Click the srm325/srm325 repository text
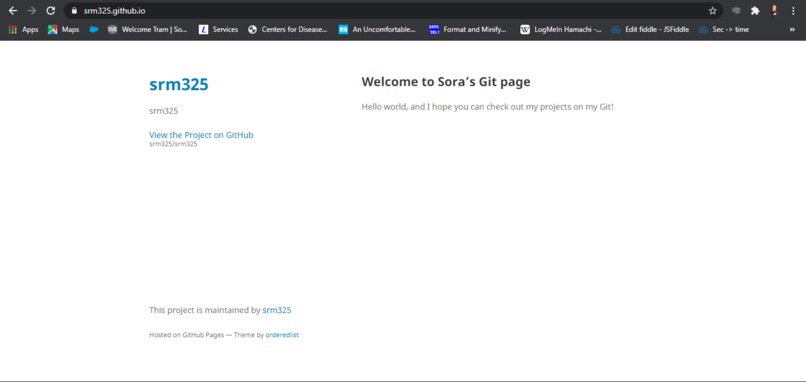This screenshot has height=382, width=806. coord(173,144)
